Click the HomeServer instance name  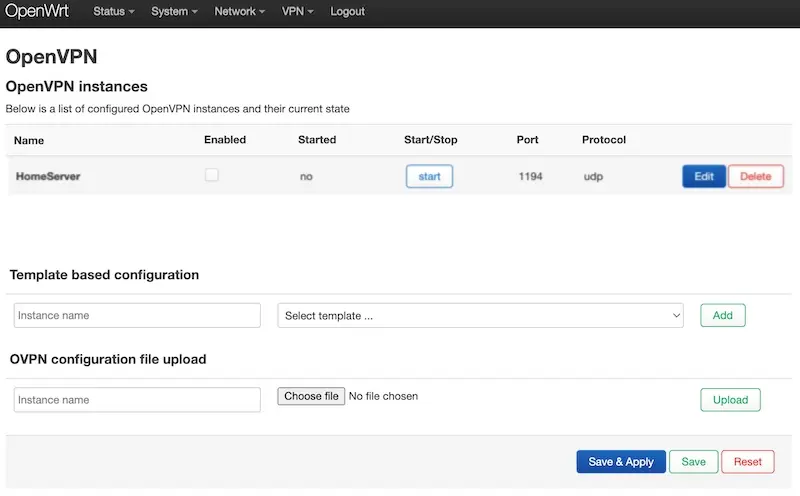tap(48, 177)
